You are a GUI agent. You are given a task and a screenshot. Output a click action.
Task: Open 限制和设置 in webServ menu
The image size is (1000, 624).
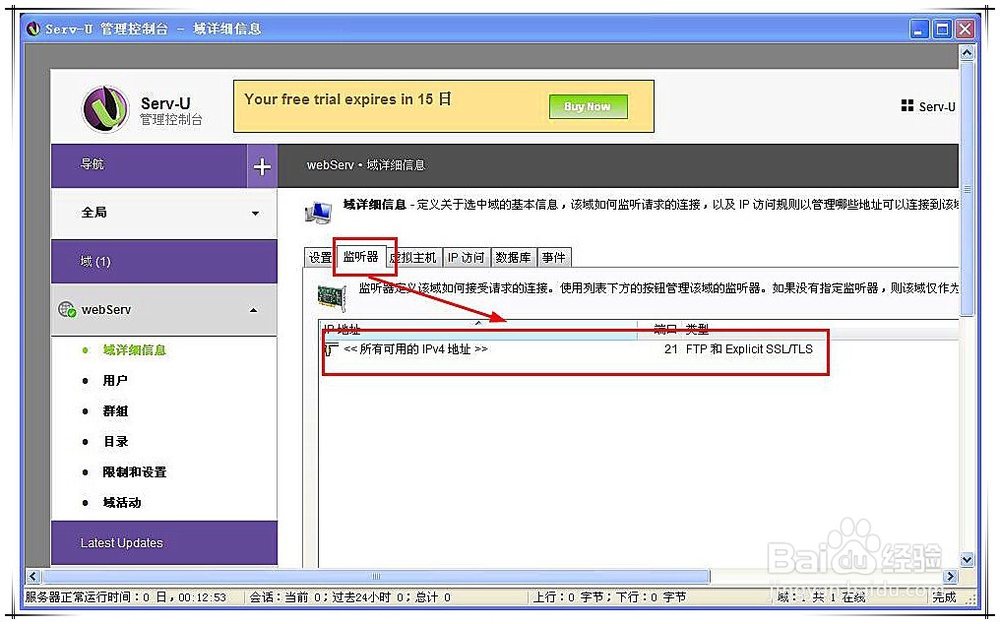(135, 473)
